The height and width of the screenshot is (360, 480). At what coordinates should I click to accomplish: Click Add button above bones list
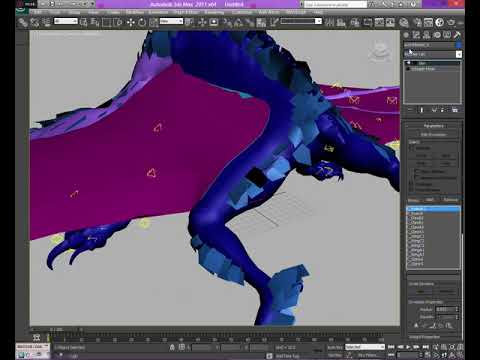click(430, 200)
